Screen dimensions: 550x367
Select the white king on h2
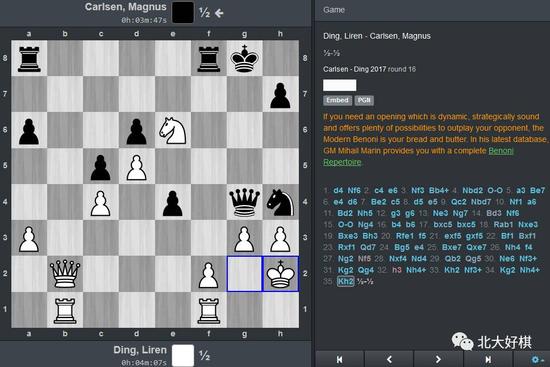click(x=280, y=274)
